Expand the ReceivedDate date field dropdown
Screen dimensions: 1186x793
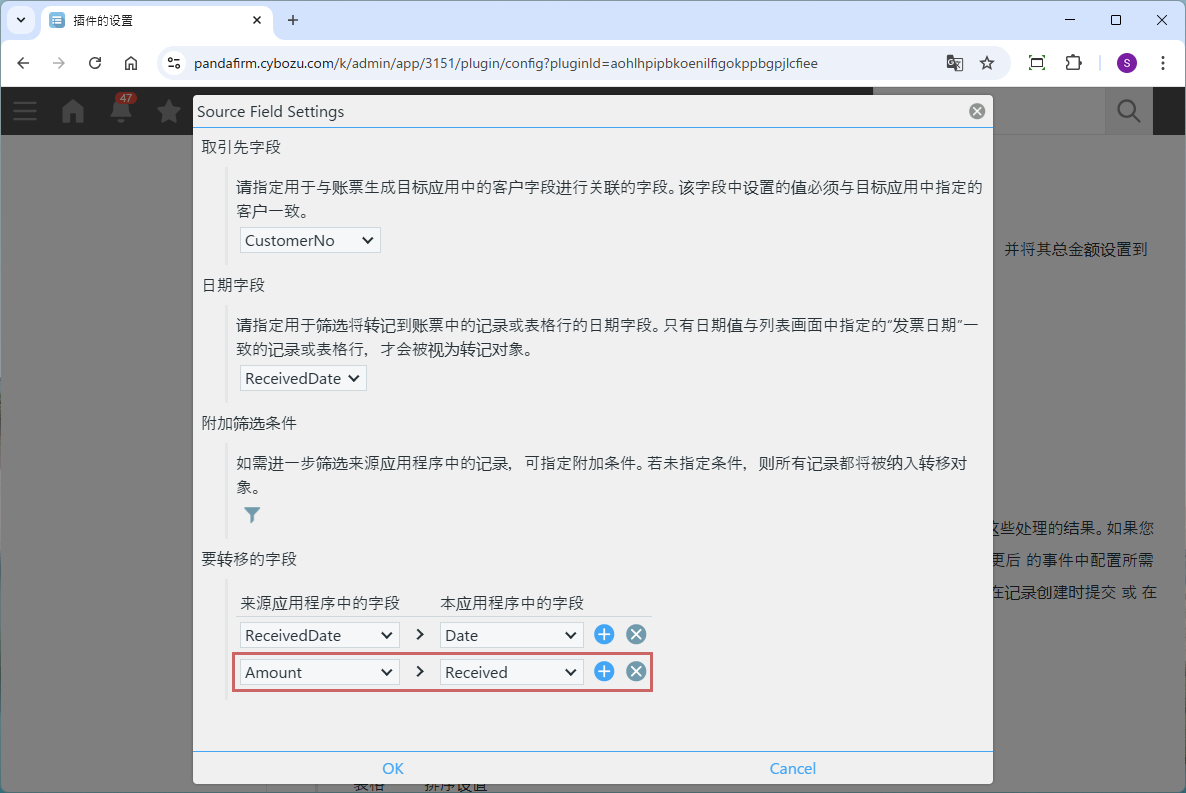tap(303, 378)
